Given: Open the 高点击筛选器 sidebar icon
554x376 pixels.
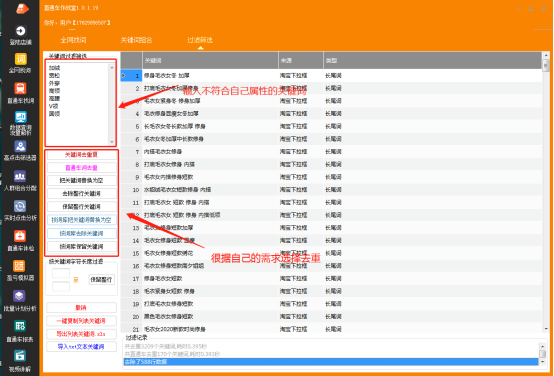Looking at the screenshot, I should pyautogui.click(x=20, y=146).
